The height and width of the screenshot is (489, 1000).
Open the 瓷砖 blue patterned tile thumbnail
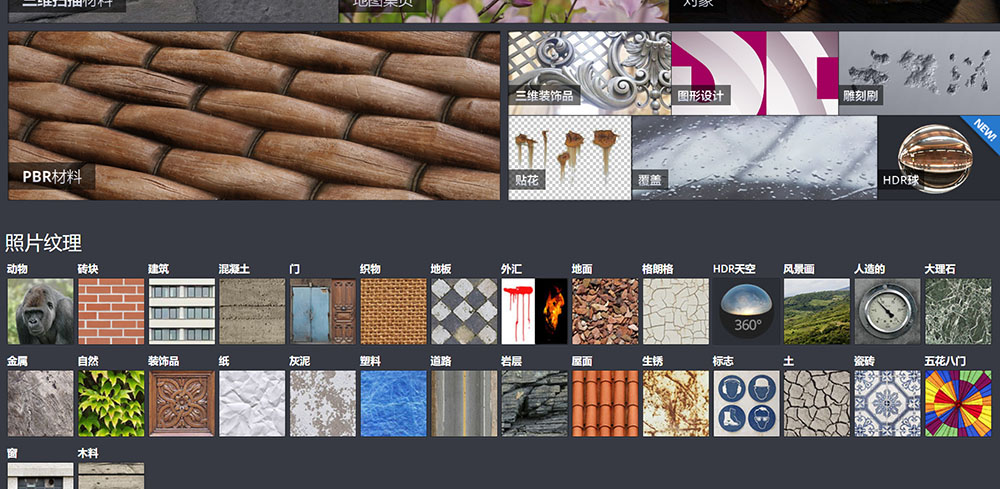[888, 404]
